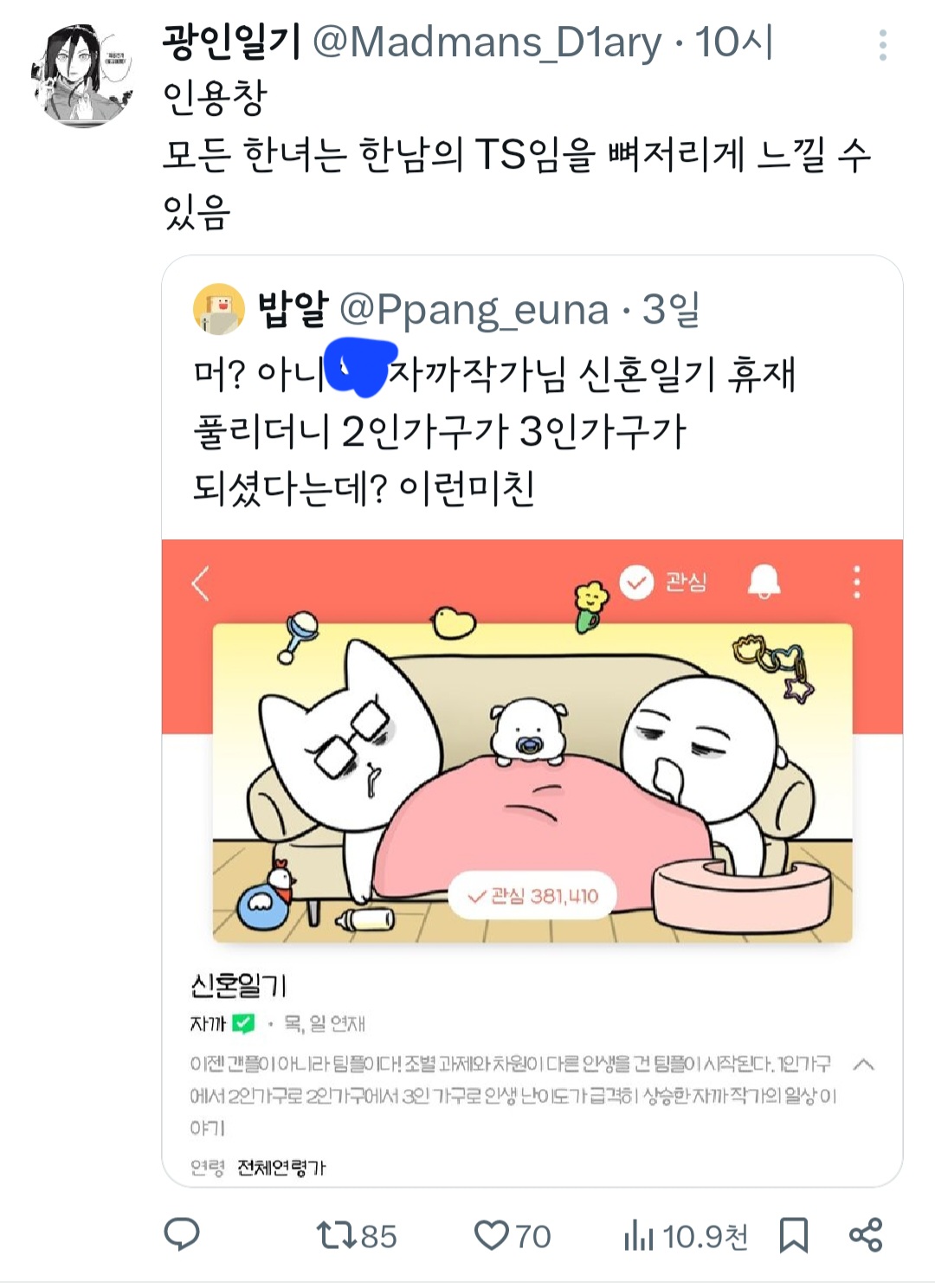Share the tweet via share icon
Screen dimensions: 935x1288
[x=866, y=1235]
